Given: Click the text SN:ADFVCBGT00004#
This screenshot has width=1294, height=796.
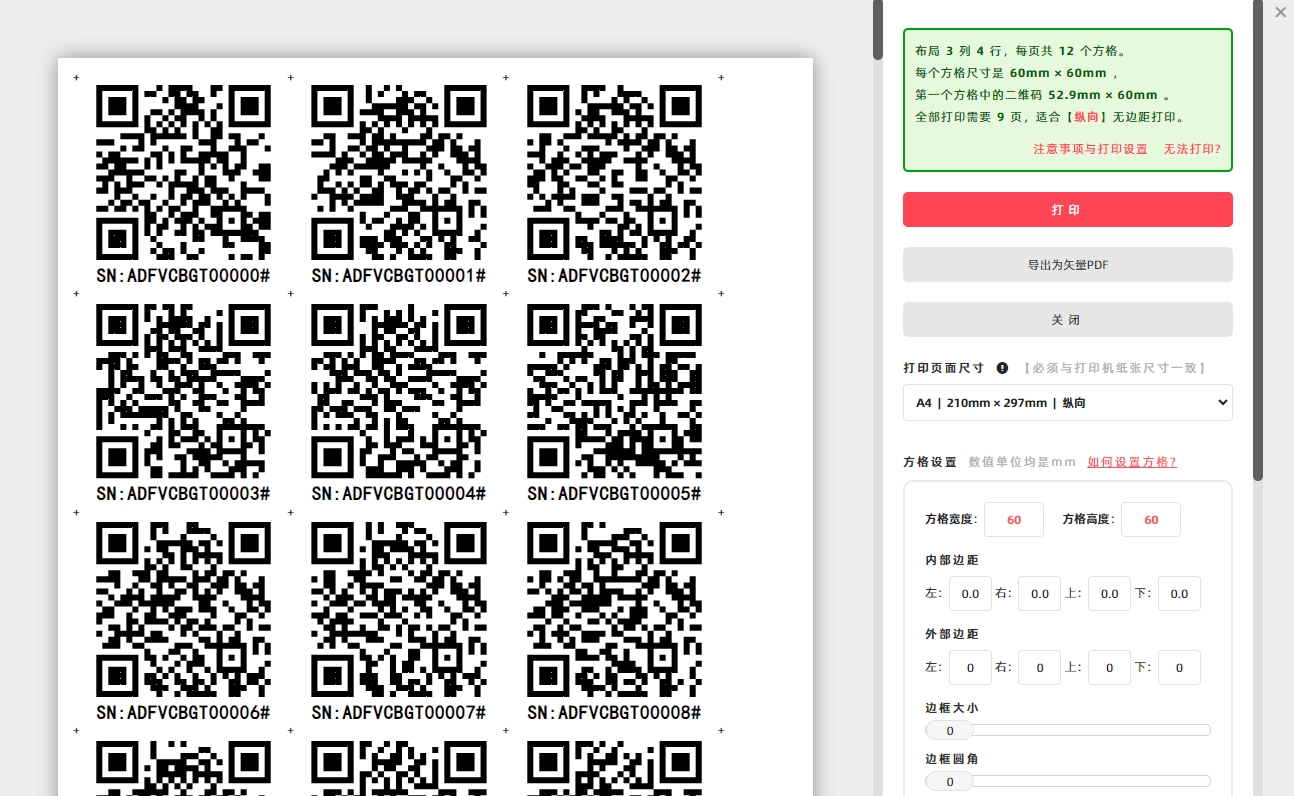Looking at the screenshot, I should (x=399, y=493).
